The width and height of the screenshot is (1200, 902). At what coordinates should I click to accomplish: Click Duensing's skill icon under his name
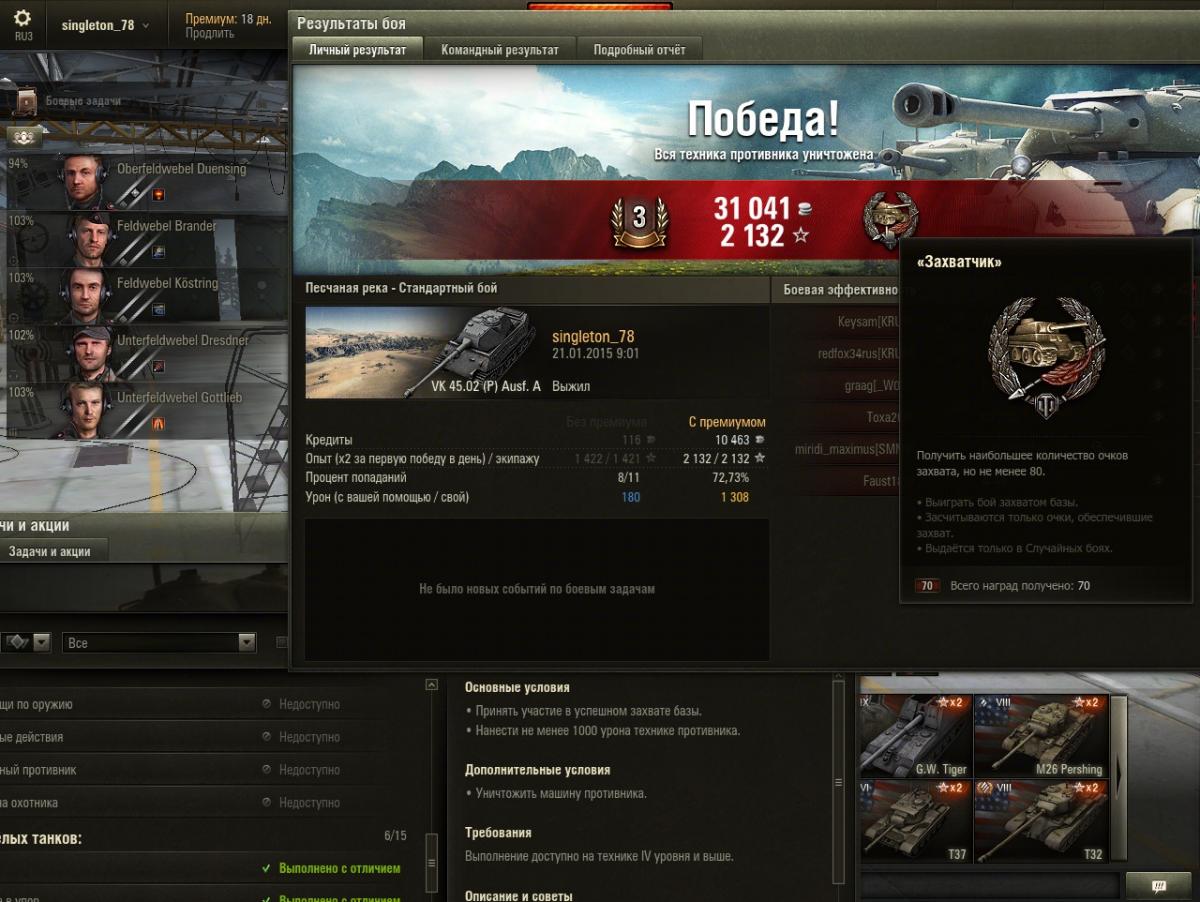[x=158, y=195]
